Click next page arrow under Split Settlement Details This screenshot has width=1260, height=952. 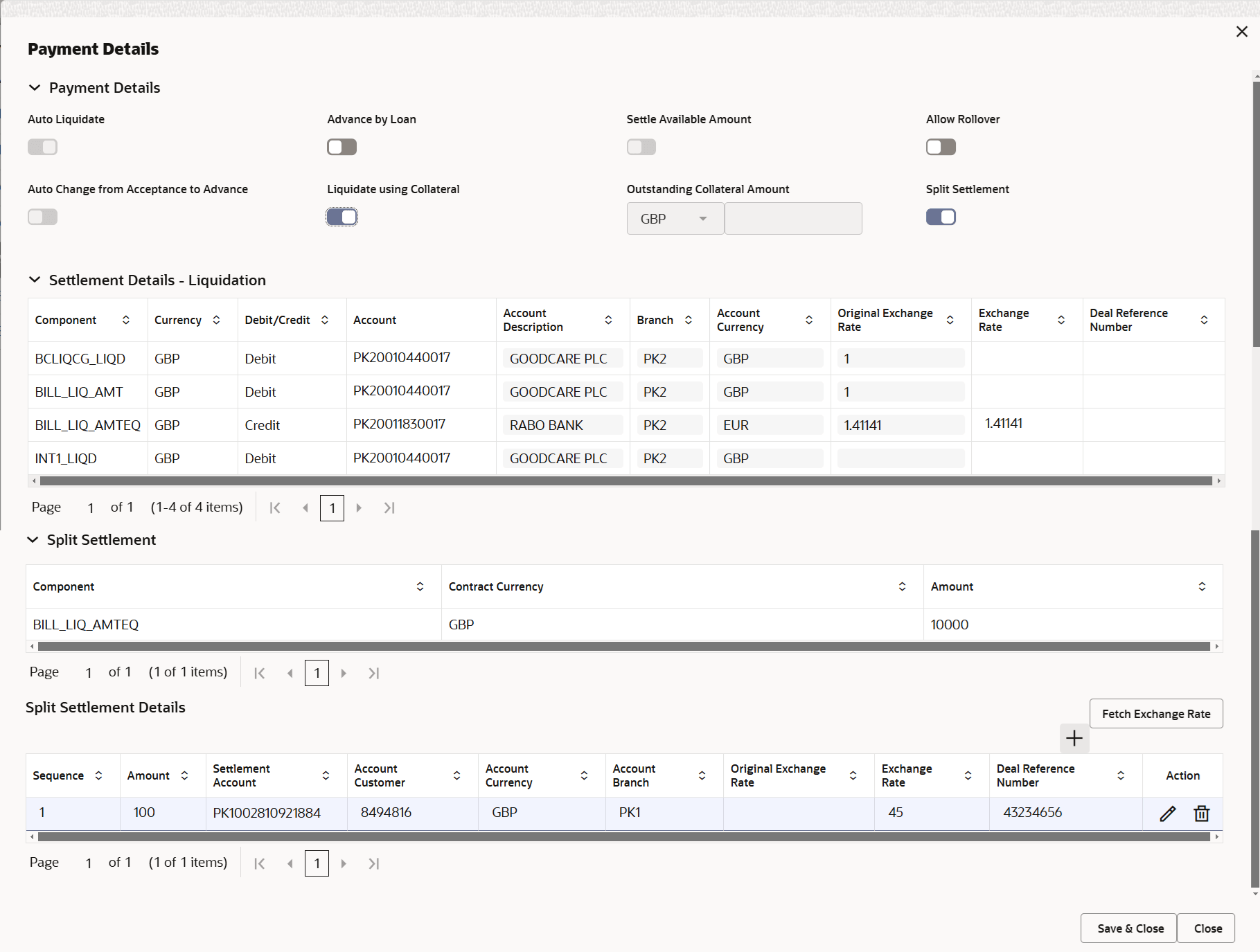(x=344, y=863)
